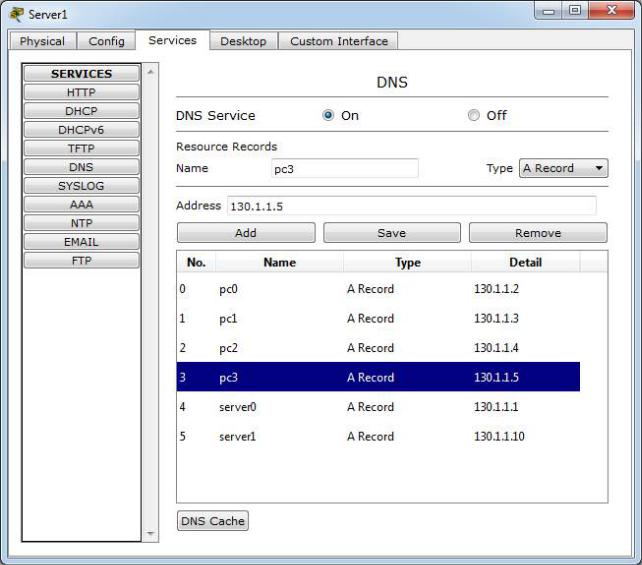This screenshot has height=565, width=642.
Task: Turn DNS Service On
Action: tap(328, 115)
